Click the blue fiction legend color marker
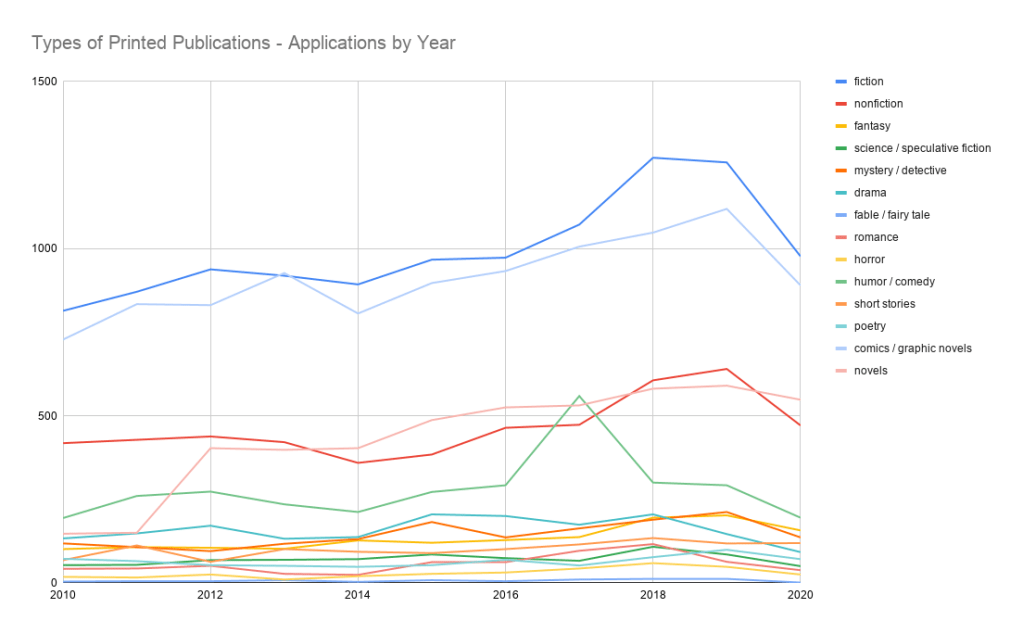 click(x=842, y=82)
